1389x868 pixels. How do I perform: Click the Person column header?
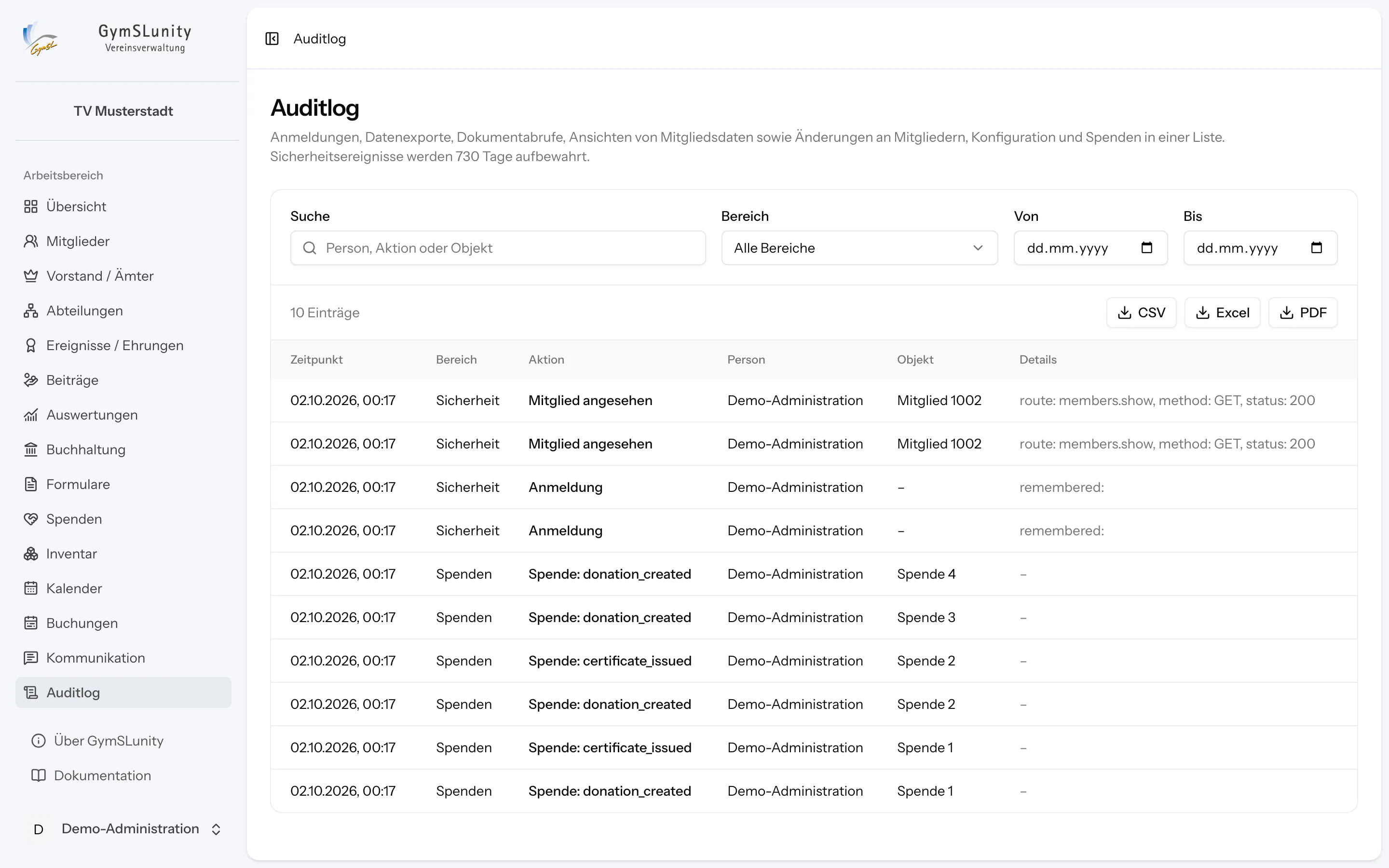click(x=746, y=359)
